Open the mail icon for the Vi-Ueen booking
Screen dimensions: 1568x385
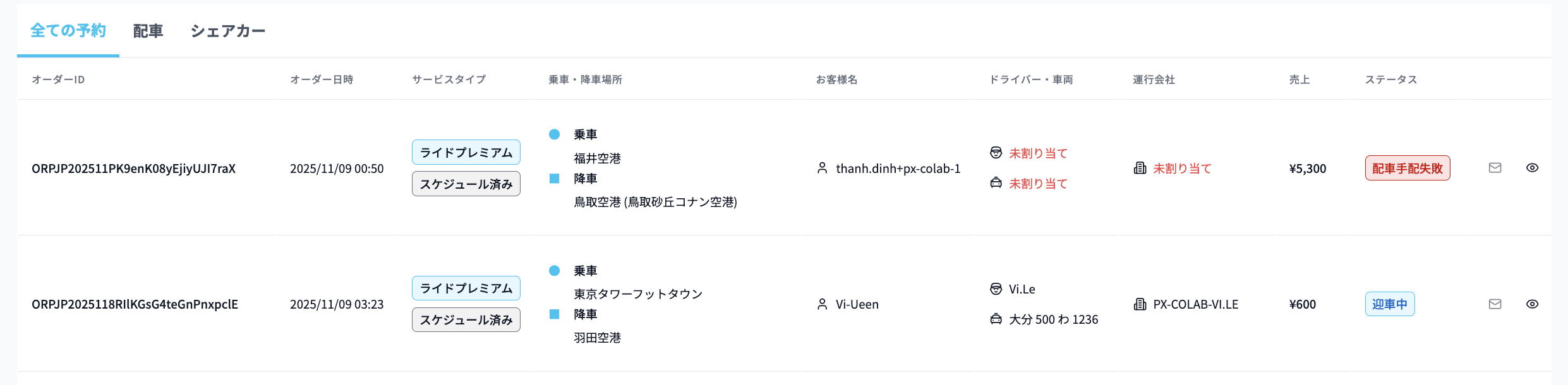click(1494, 304)
